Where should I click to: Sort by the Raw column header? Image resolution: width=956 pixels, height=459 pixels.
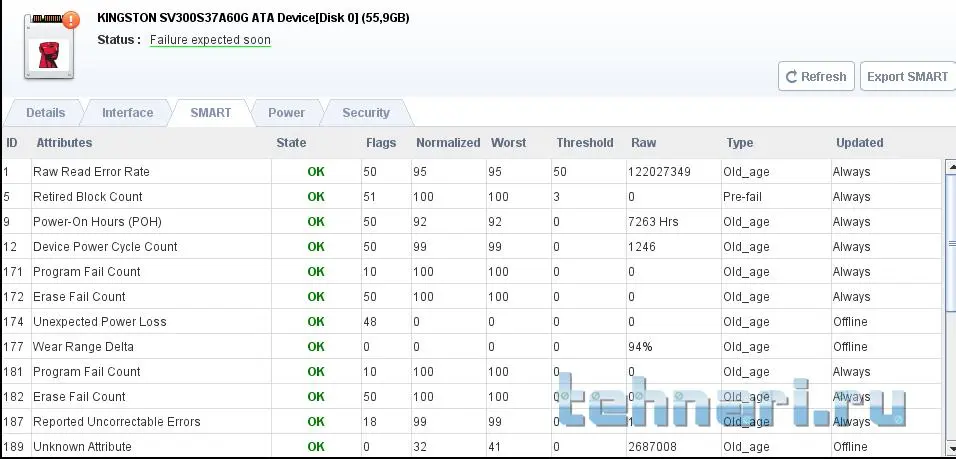click(x=644, y=143)
